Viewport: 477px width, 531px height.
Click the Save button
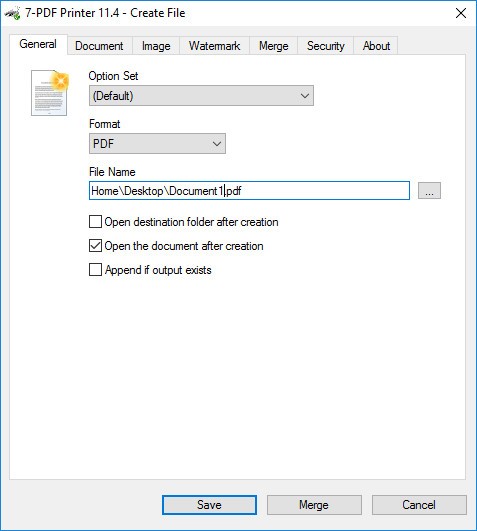pyautogui.click(x=209, y=505)
